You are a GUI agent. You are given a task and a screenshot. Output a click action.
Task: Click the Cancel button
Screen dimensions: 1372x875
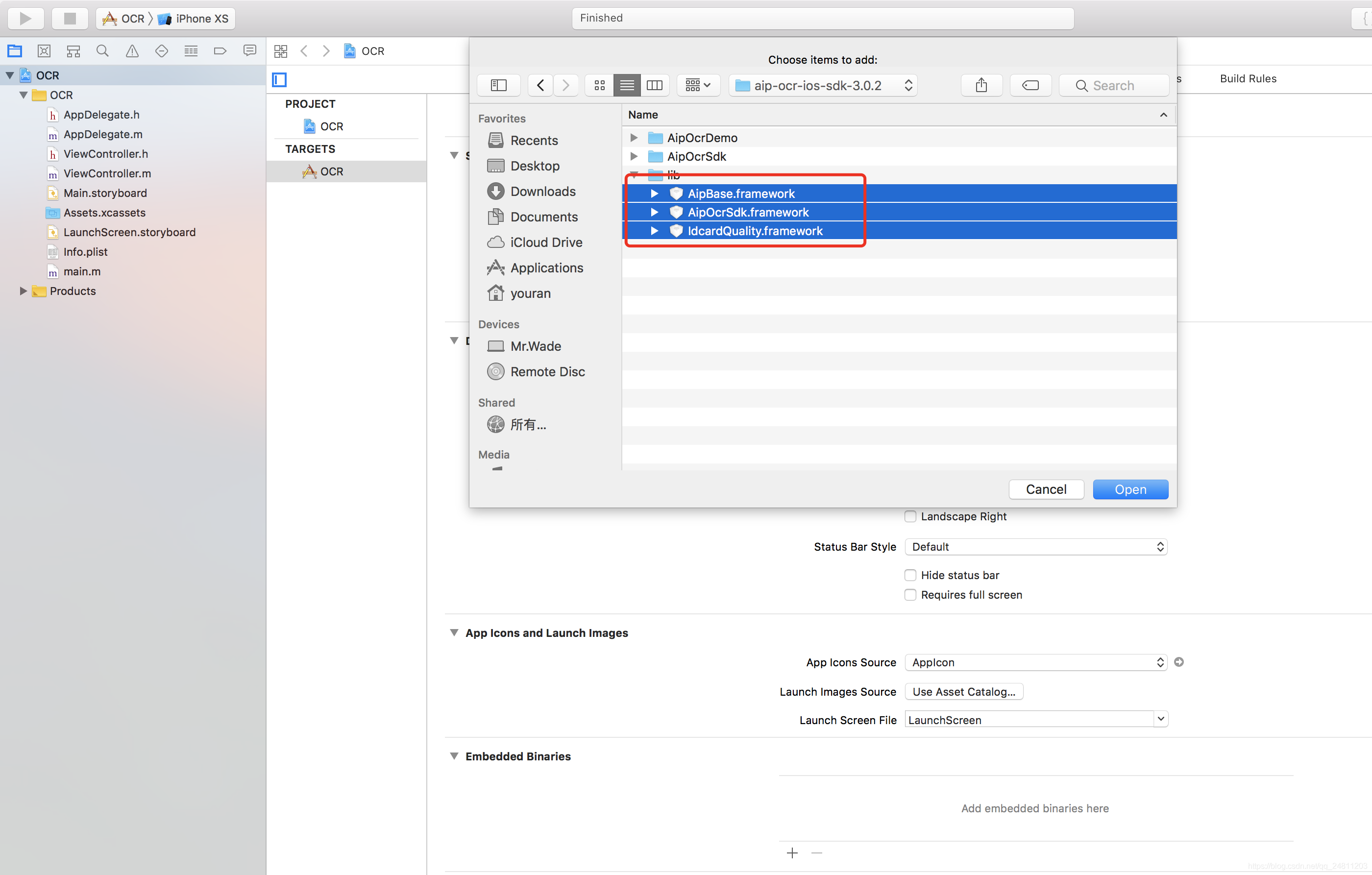click(x=1046, y=489)
